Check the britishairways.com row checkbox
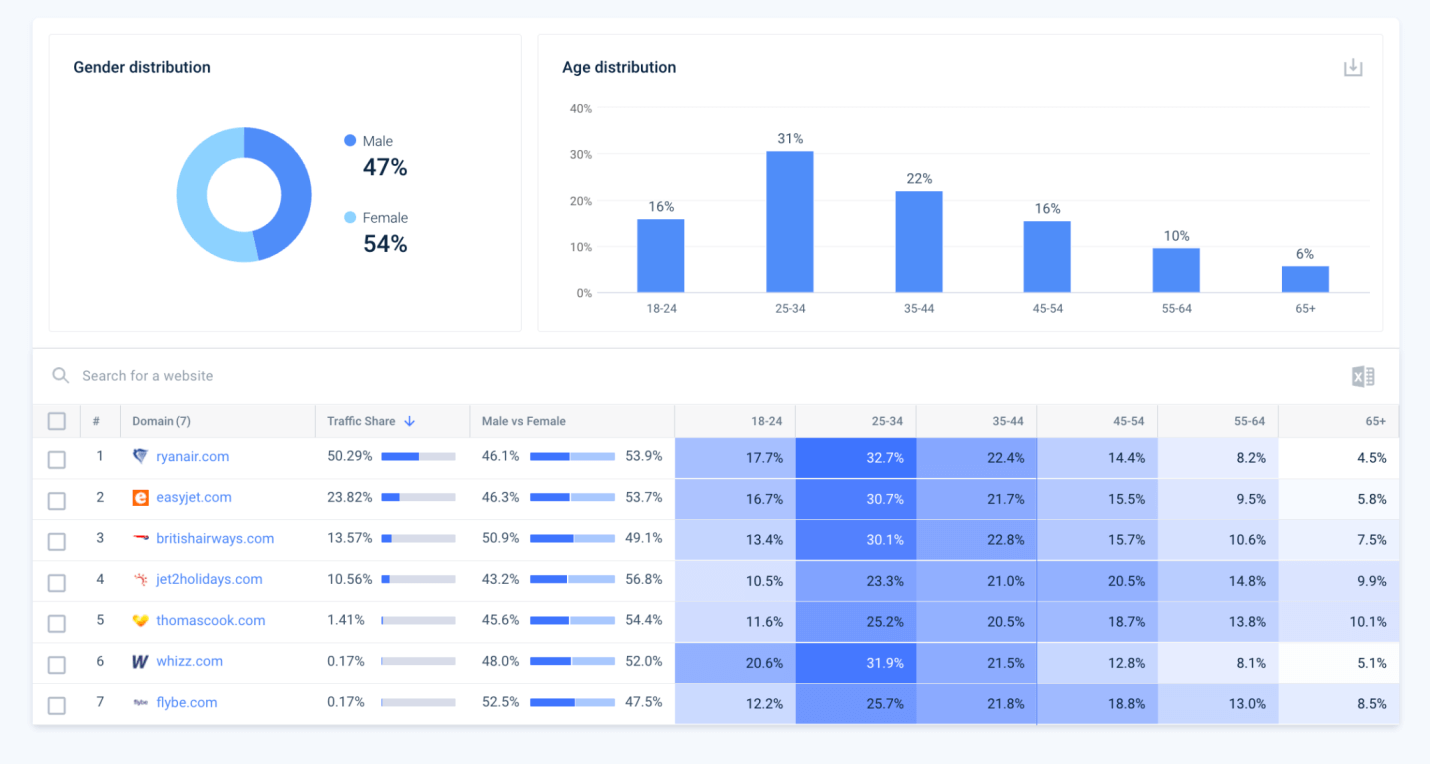1430x764 pixels. tap(57, 541)
